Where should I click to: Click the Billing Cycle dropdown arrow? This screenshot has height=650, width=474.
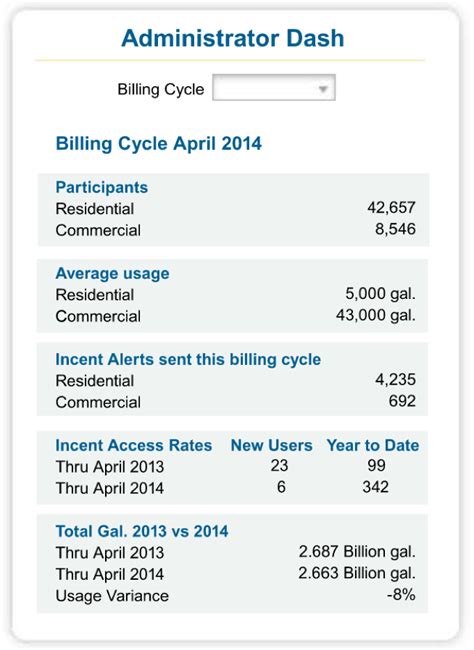pyautogui.click(x=323, y=89)
